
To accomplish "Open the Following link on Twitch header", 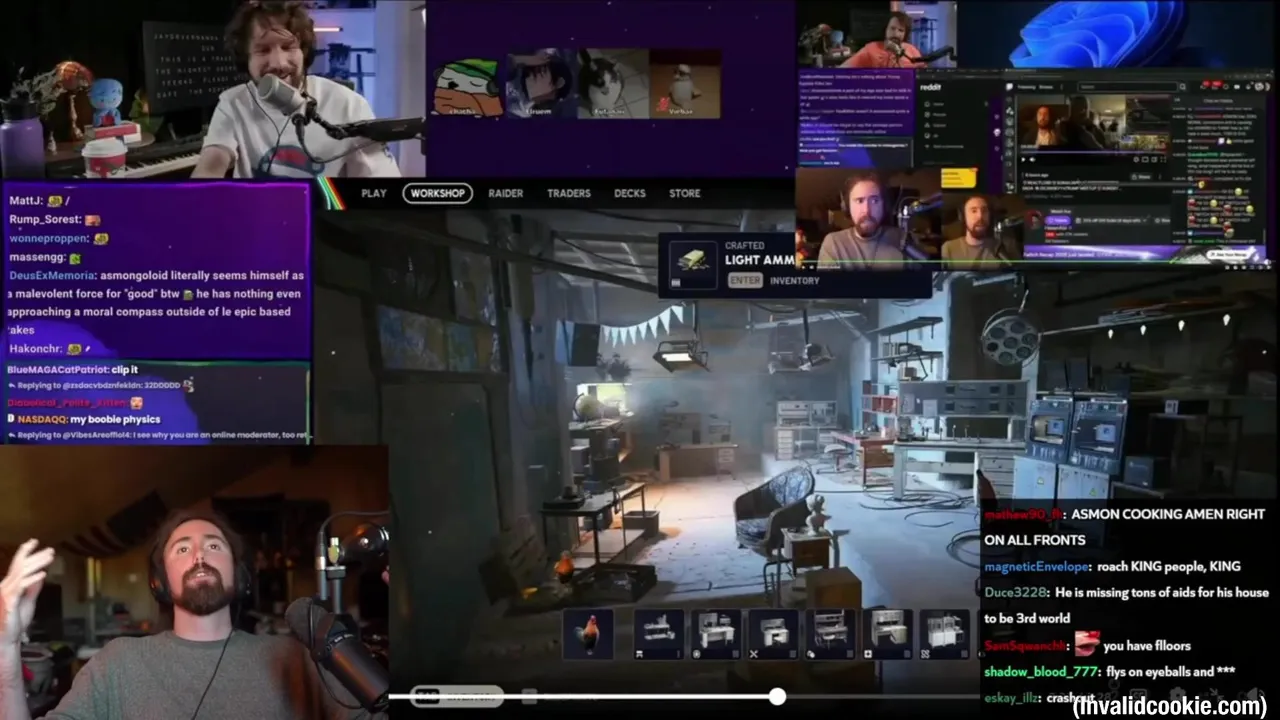I will [x=1027, y=87].
